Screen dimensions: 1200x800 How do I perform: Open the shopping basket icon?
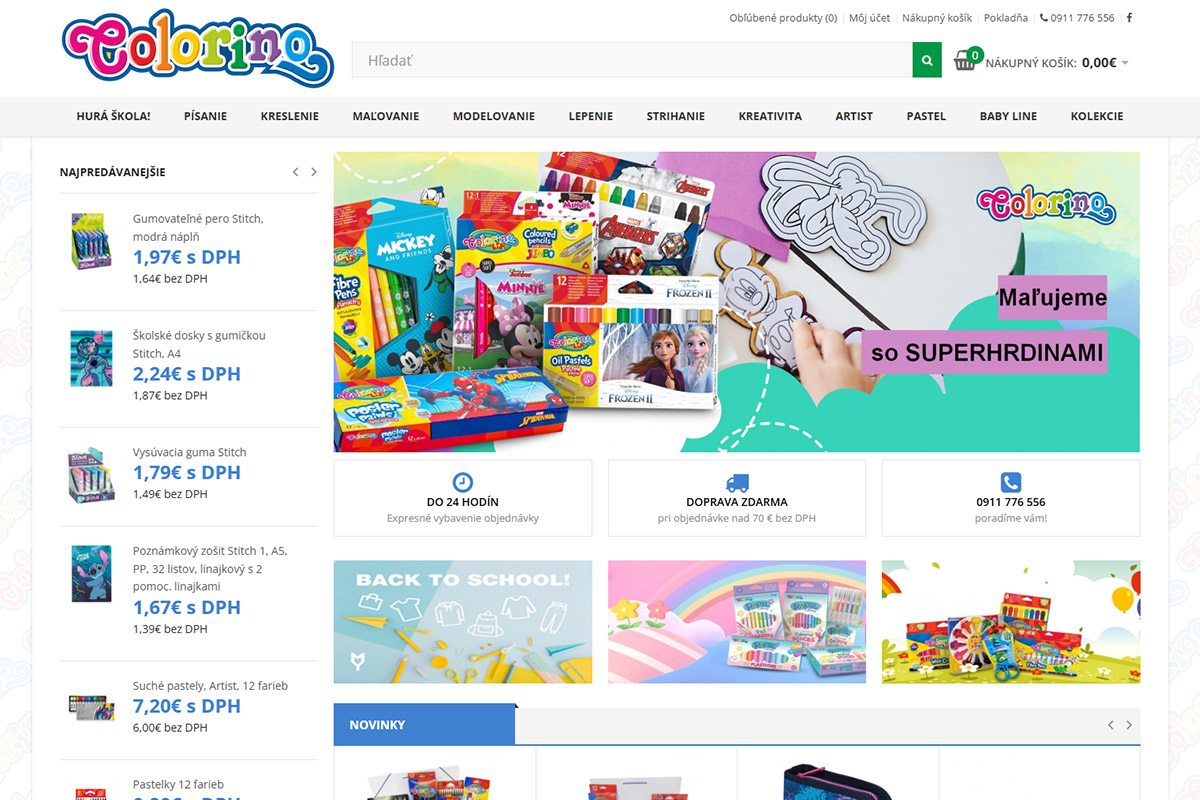tap(965, 61)
